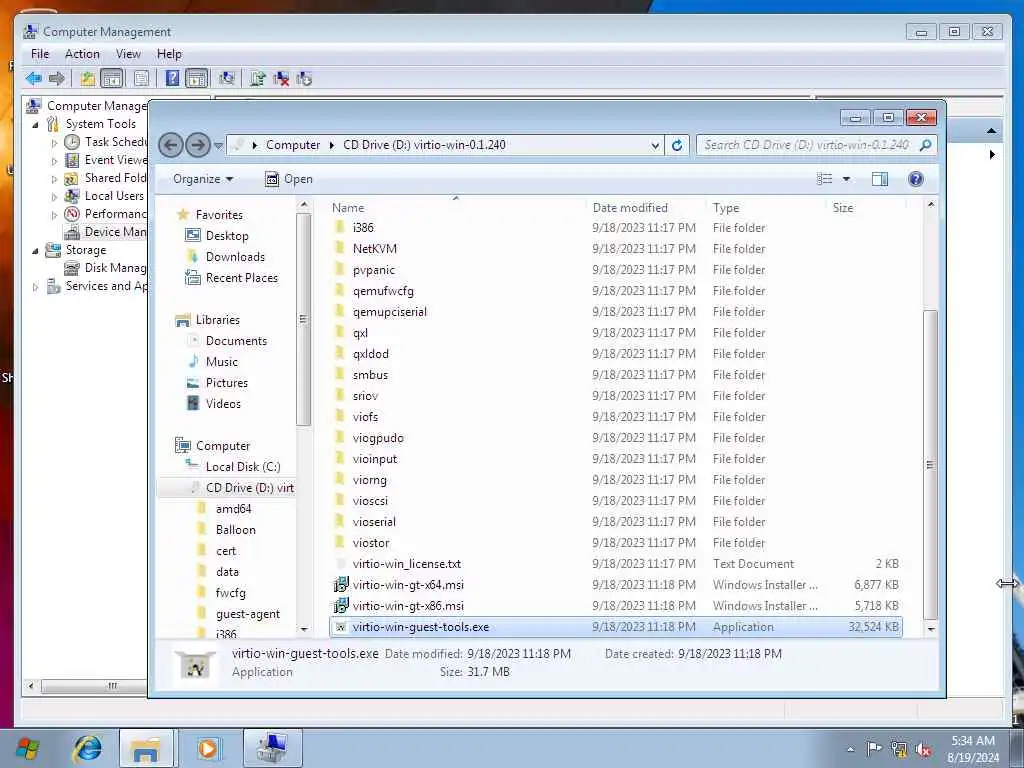Screen dimensions: 1024x768
Task: Collapse the System Tools tree node
Action: [x=35, y=124]
